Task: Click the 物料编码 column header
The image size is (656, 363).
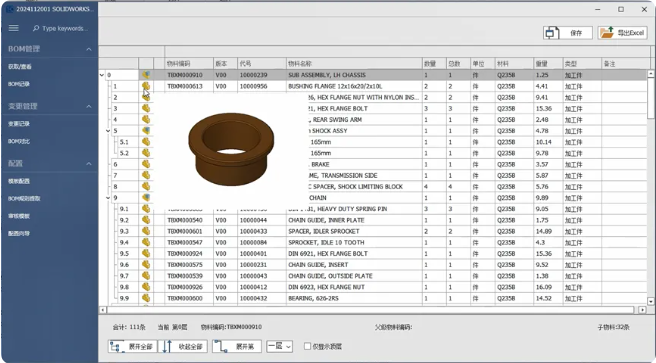Action: click(x=189, y=64)
